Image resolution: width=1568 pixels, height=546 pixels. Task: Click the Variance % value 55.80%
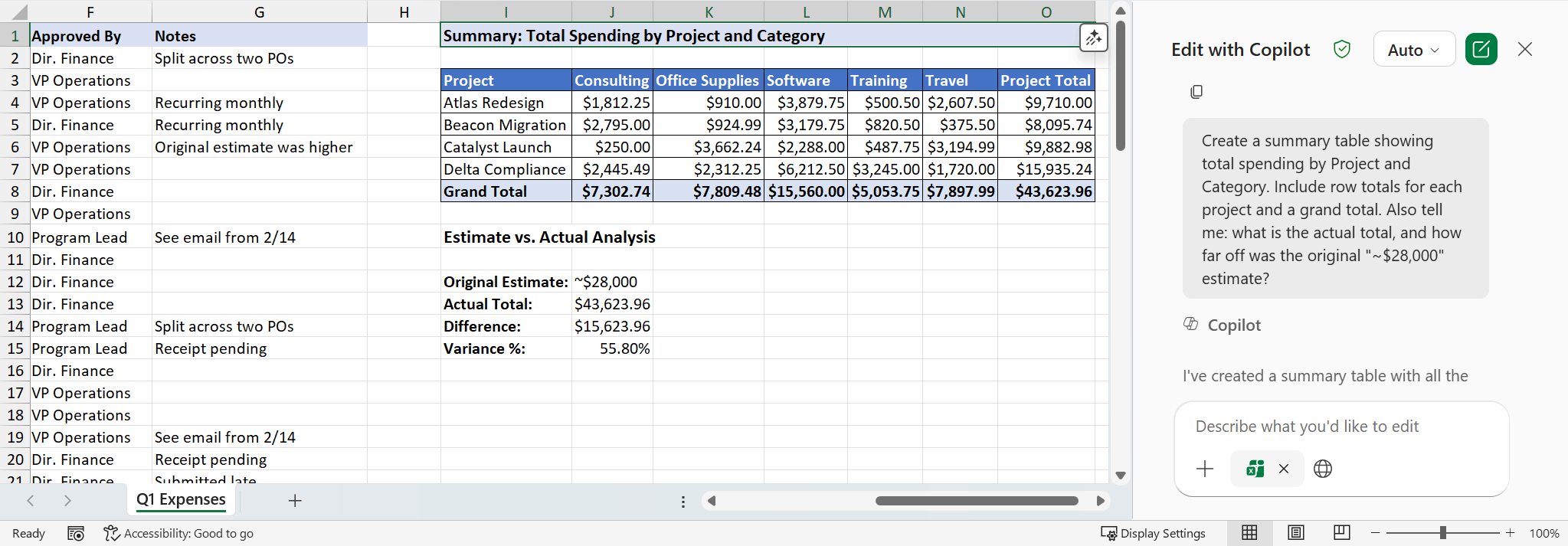612,348
